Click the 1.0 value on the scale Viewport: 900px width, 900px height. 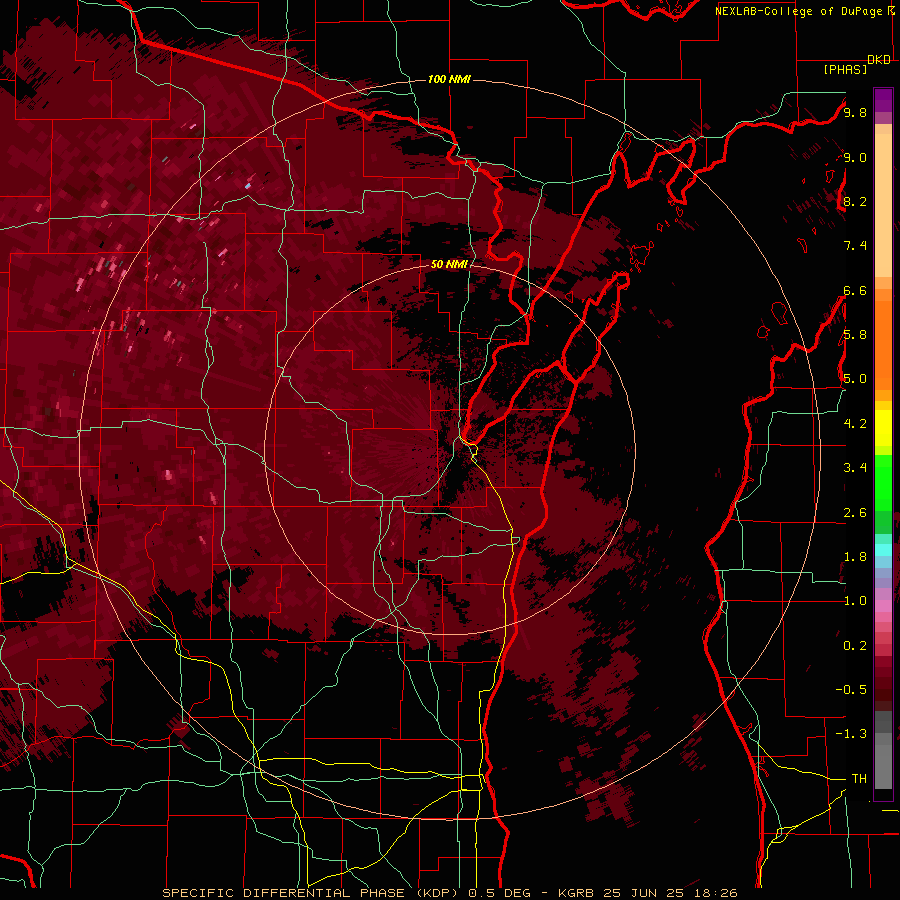[x=855, y=601]
